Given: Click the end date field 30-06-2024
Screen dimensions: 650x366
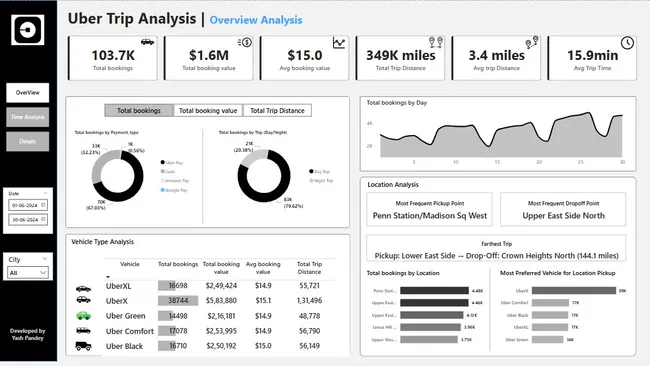Looking at the screenshot, I should pos(28,220).
